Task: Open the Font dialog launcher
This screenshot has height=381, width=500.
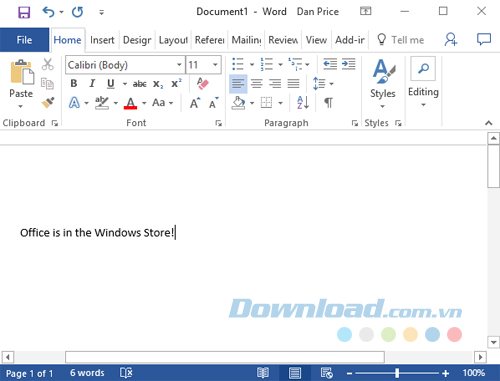Action: pos(218,123)
